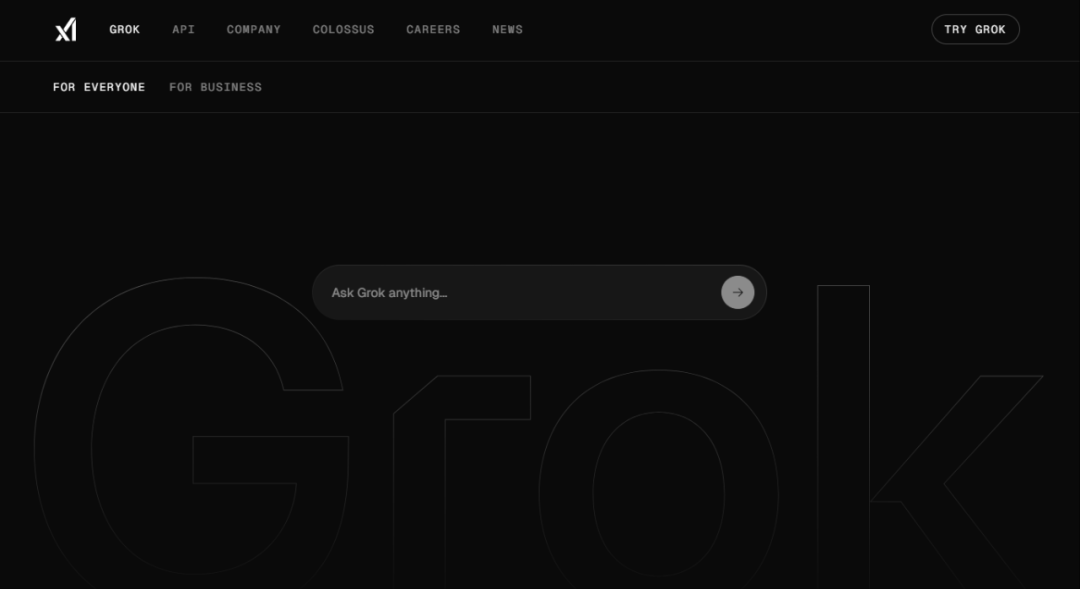Go to the API page
Viewport: 1080px width, 589px height.
tap(183, 30)
